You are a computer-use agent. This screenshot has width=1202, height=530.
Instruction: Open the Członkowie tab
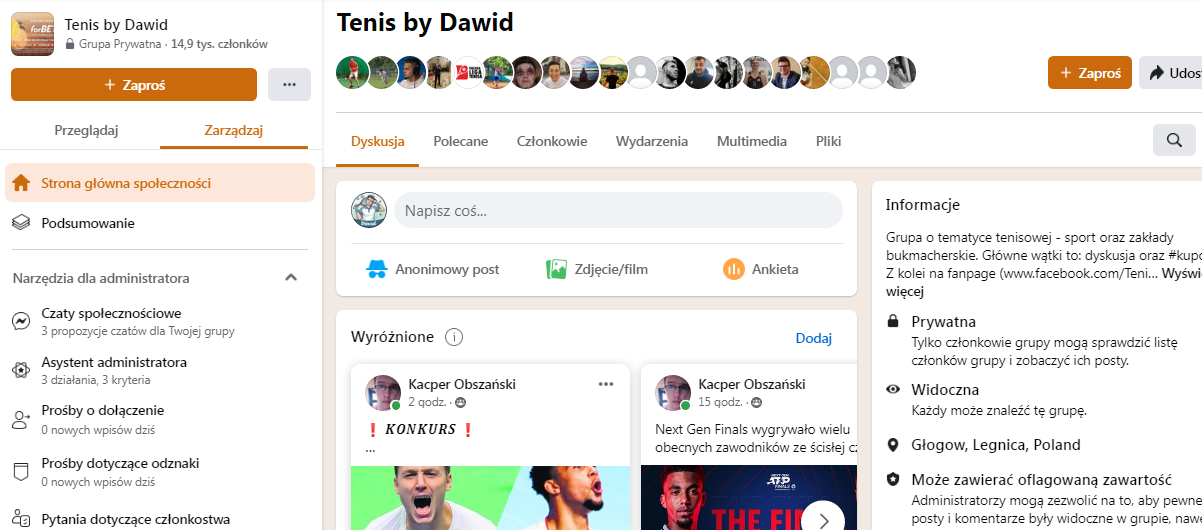pos(552,141)
